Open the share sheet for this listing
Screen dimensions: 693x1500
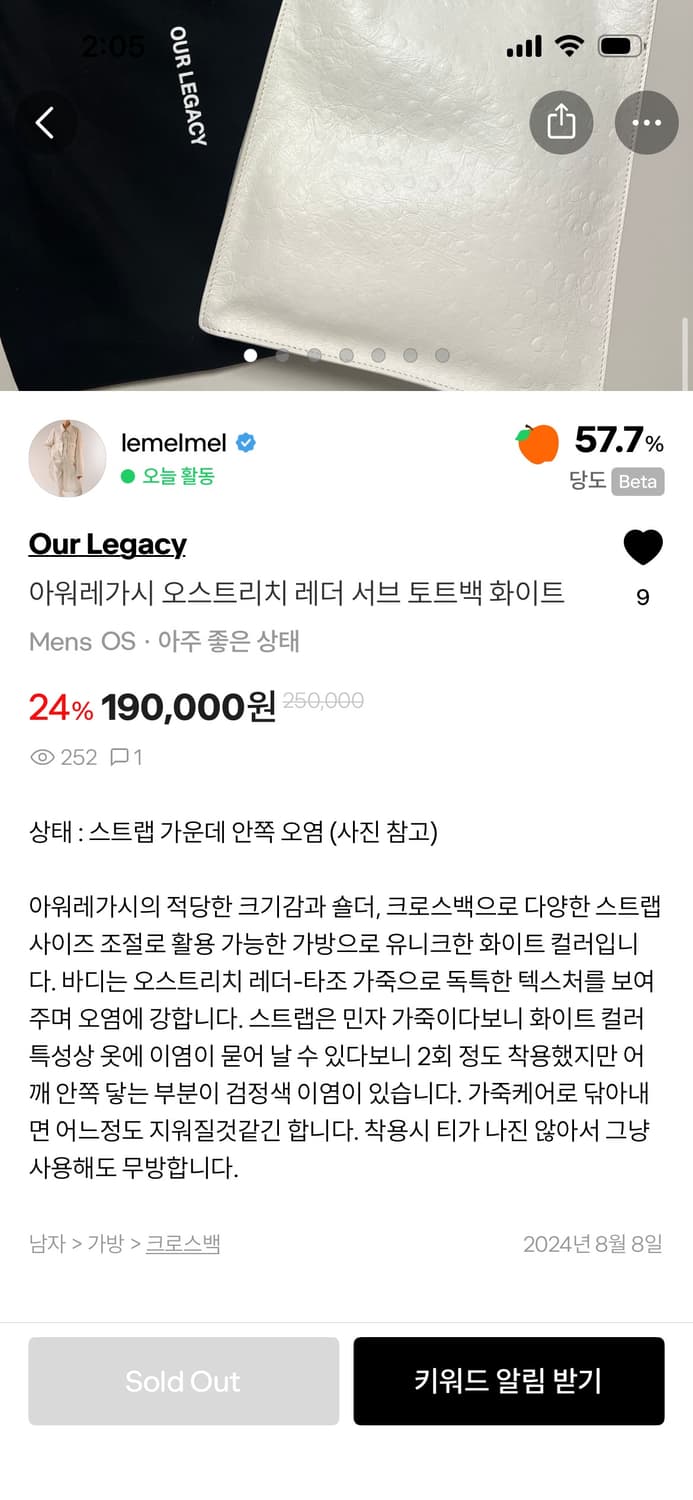tap(563, 122)
